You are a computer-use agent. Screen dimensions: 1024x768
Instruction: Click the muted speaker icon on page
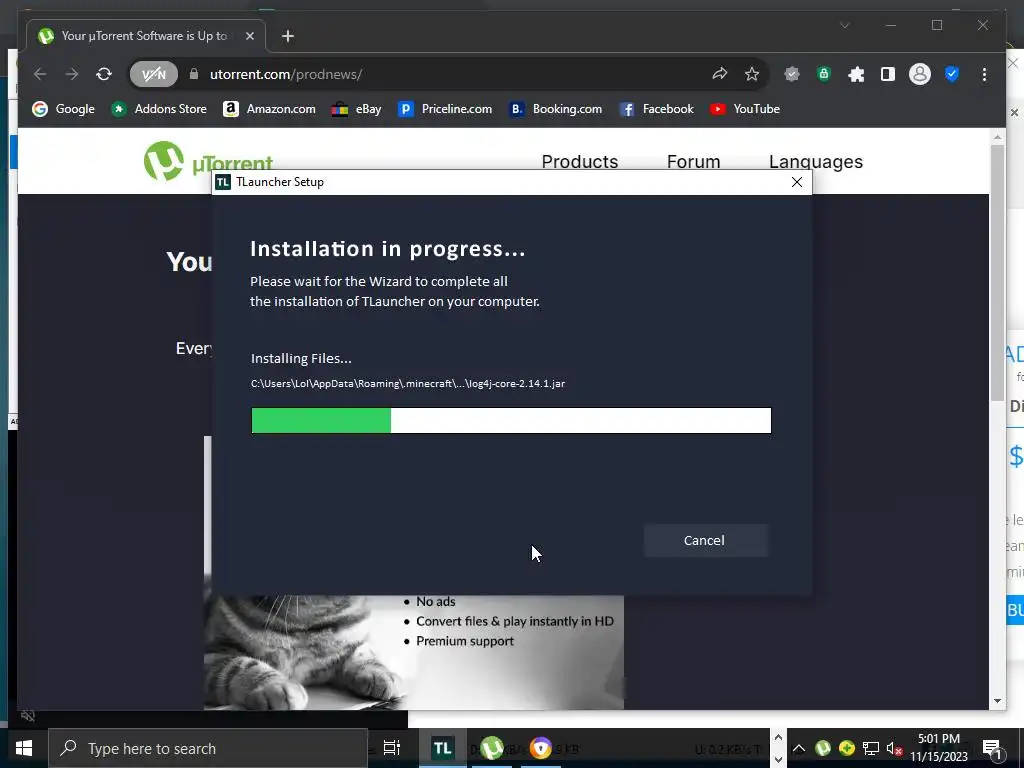point(27,716)
